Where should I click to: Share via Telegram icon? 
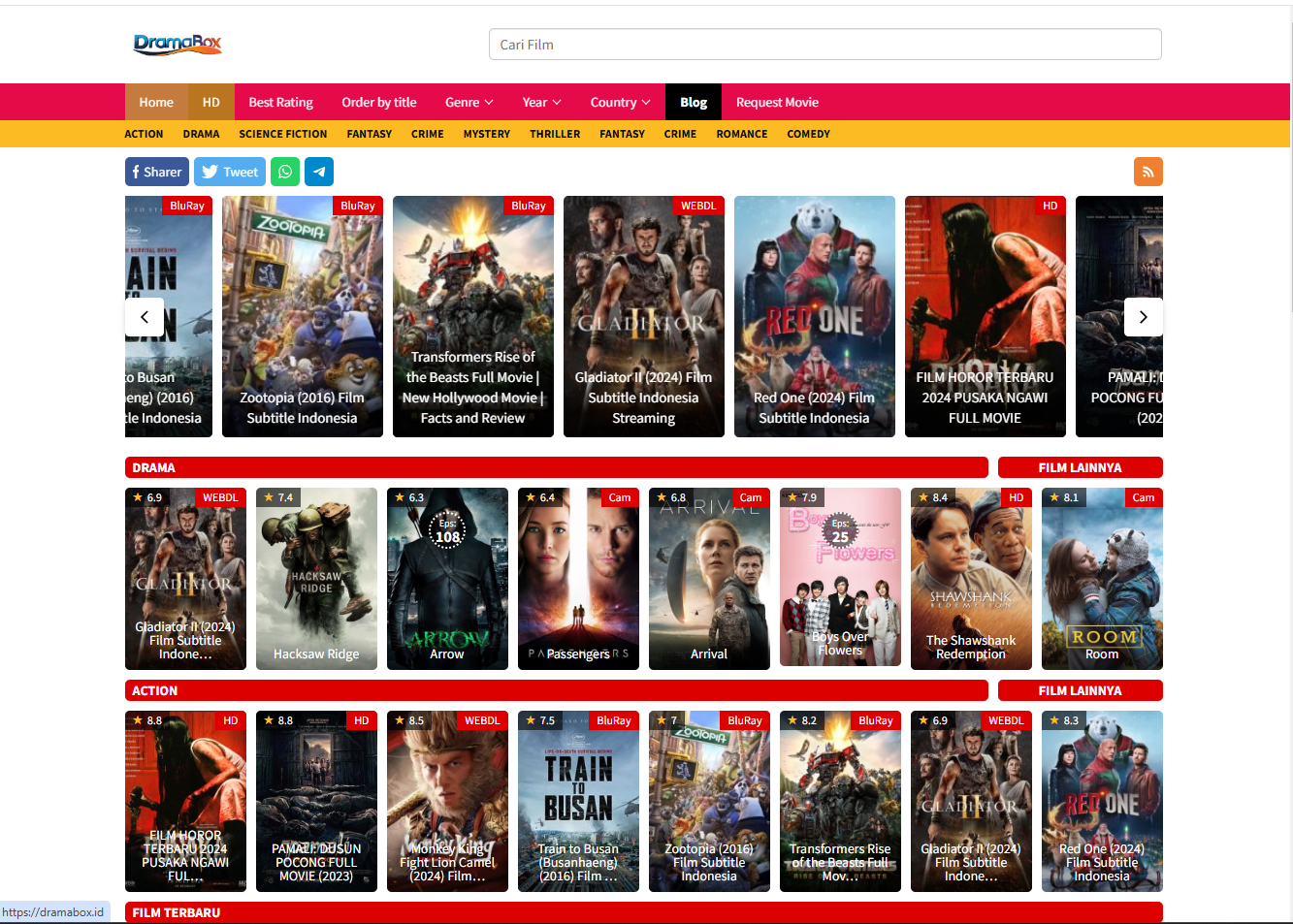(x=319, y=172)
